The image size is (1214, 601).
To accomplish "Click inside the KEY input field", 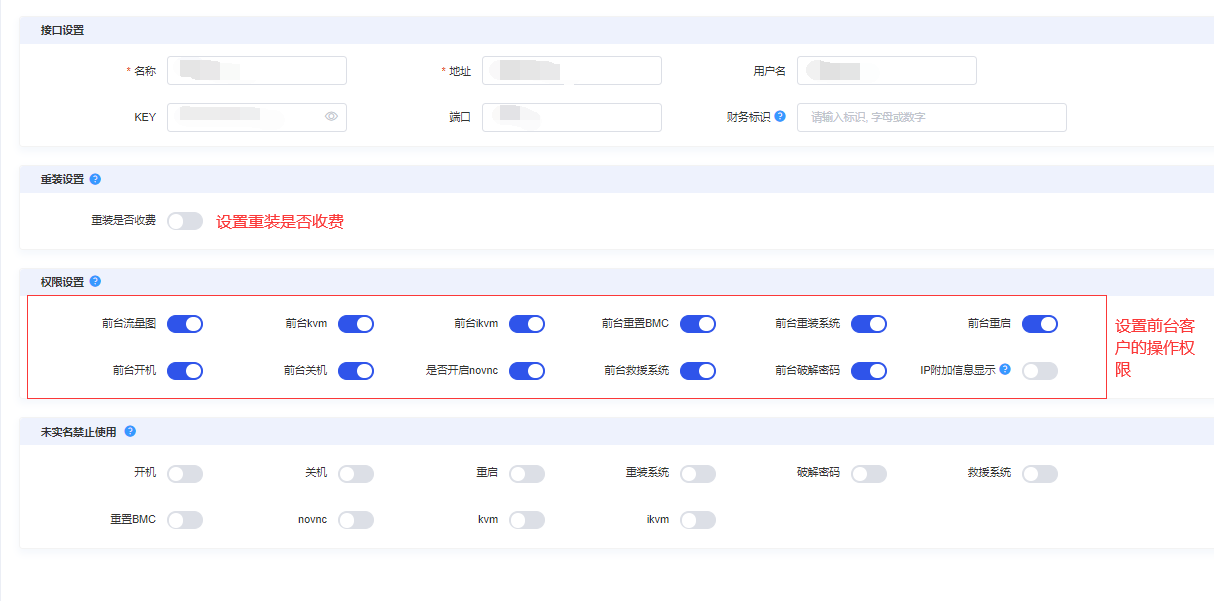I will [x=257, y=117].
